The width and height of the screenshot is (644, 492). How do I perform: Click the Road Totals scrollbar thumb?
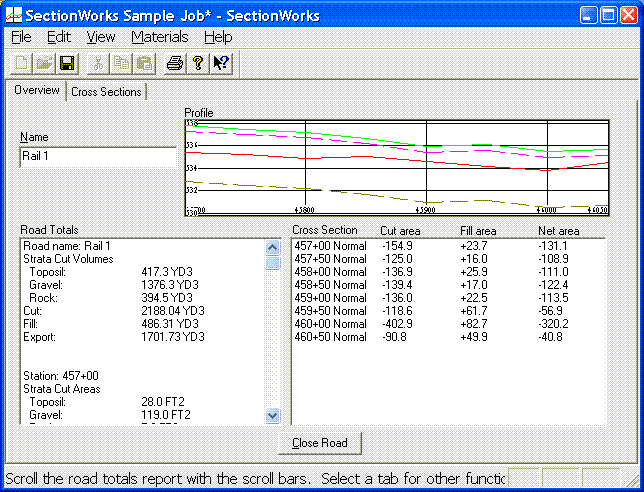coord(273,262)
